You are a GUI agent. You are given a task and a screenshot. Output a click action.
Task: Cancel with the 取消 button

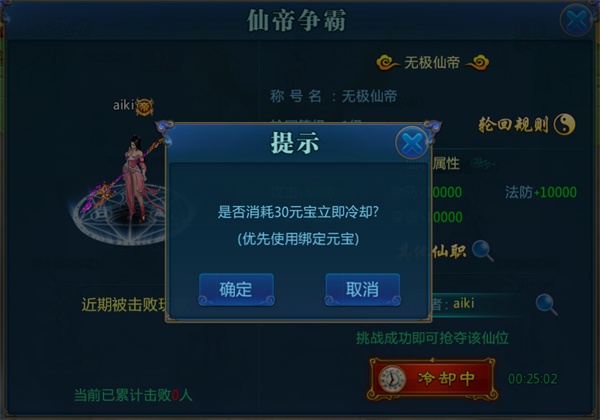(362, 289)
